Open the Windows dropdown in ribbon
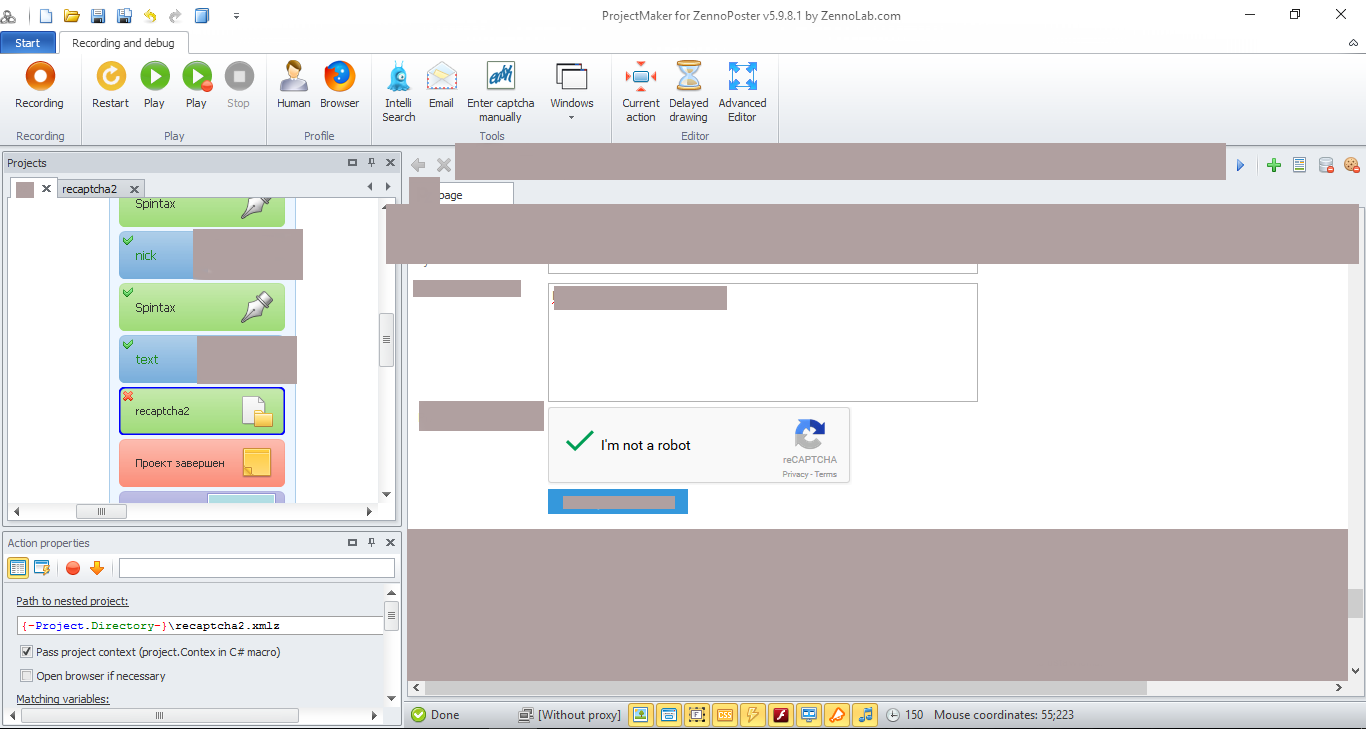This screenshot has height=729, width=1366. pyautogui.click(x=571, y=91)
